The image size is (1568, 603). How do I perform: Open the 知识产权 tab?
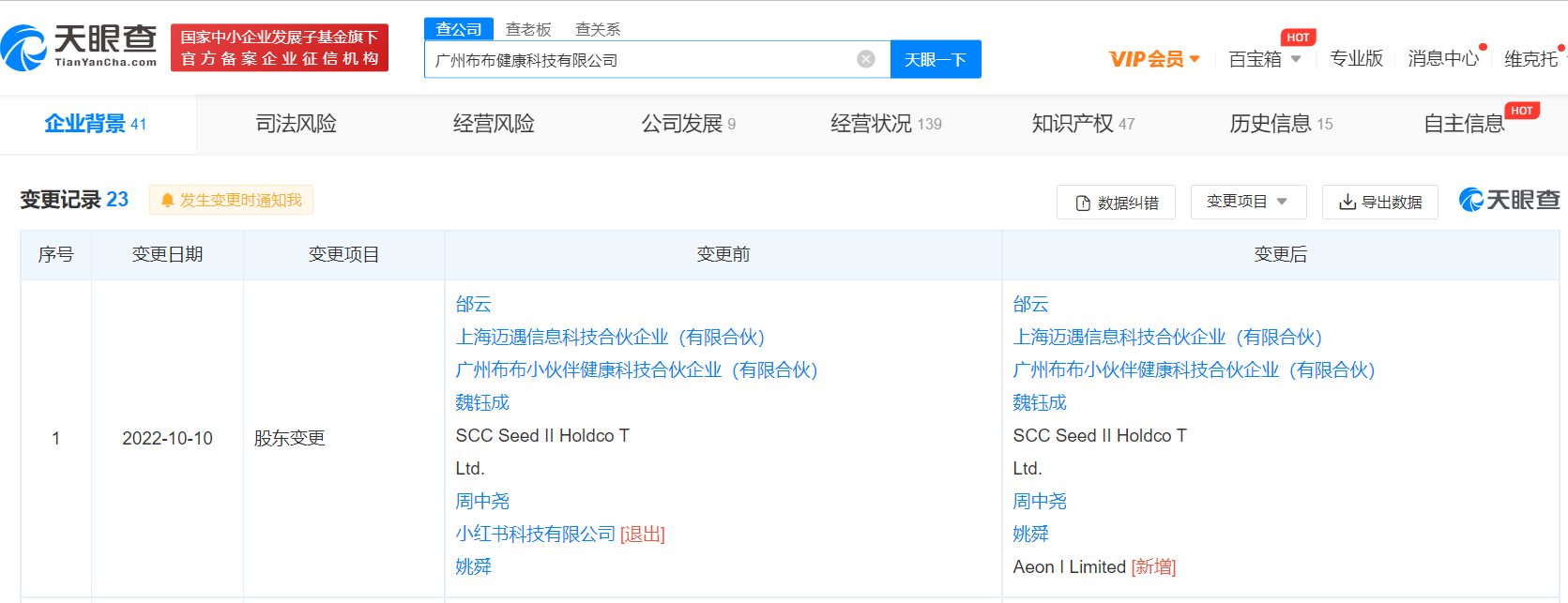click(1083, 124)
